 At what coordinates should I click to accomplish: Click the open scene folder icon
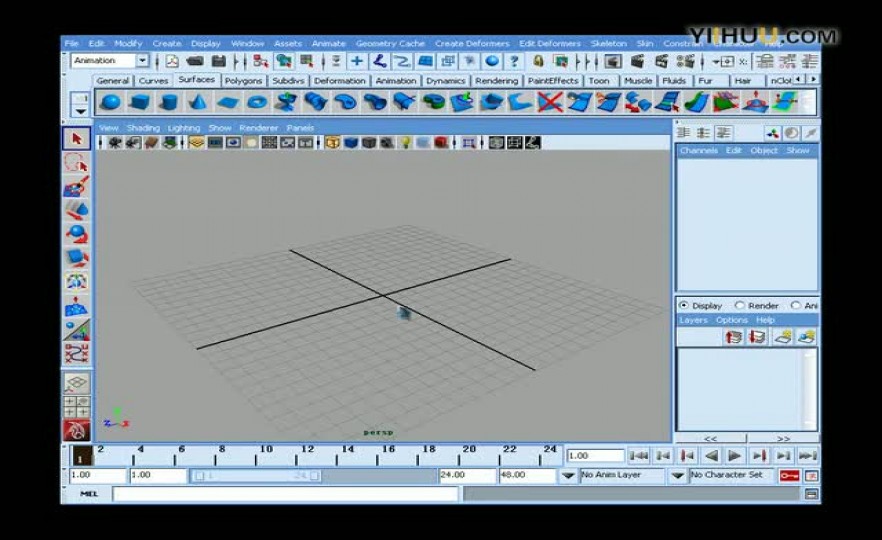[x=195, y=61]
